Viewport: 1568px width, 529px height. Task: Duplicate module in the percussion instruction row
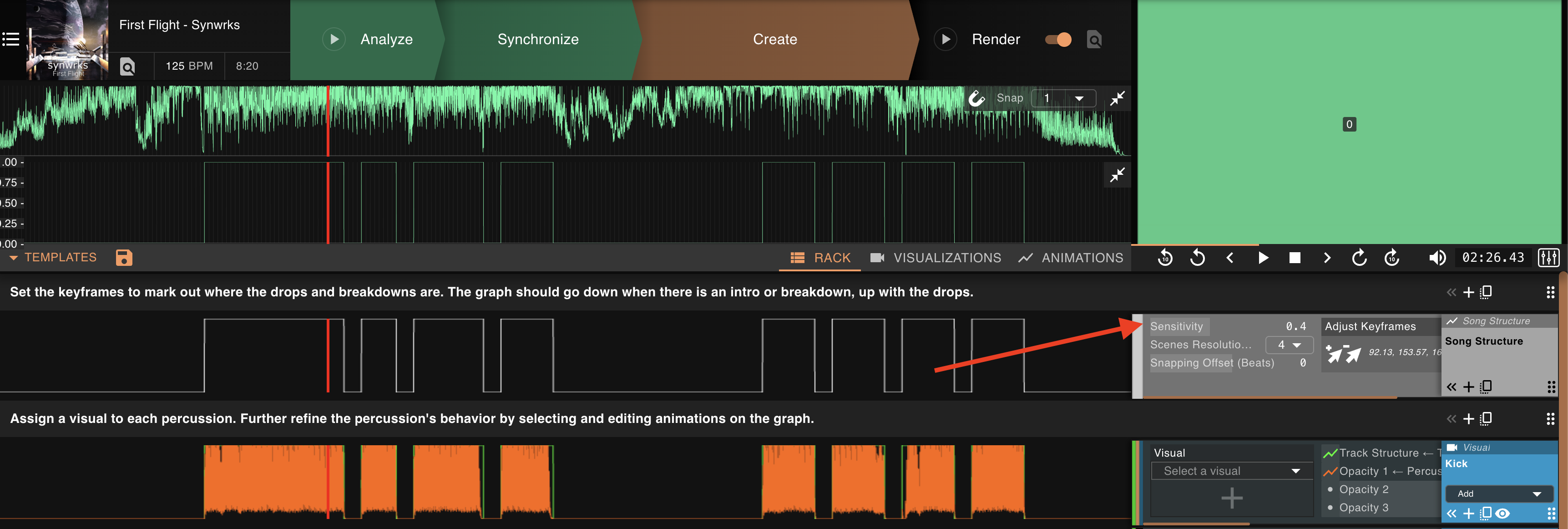click(x=1486, y=419)
